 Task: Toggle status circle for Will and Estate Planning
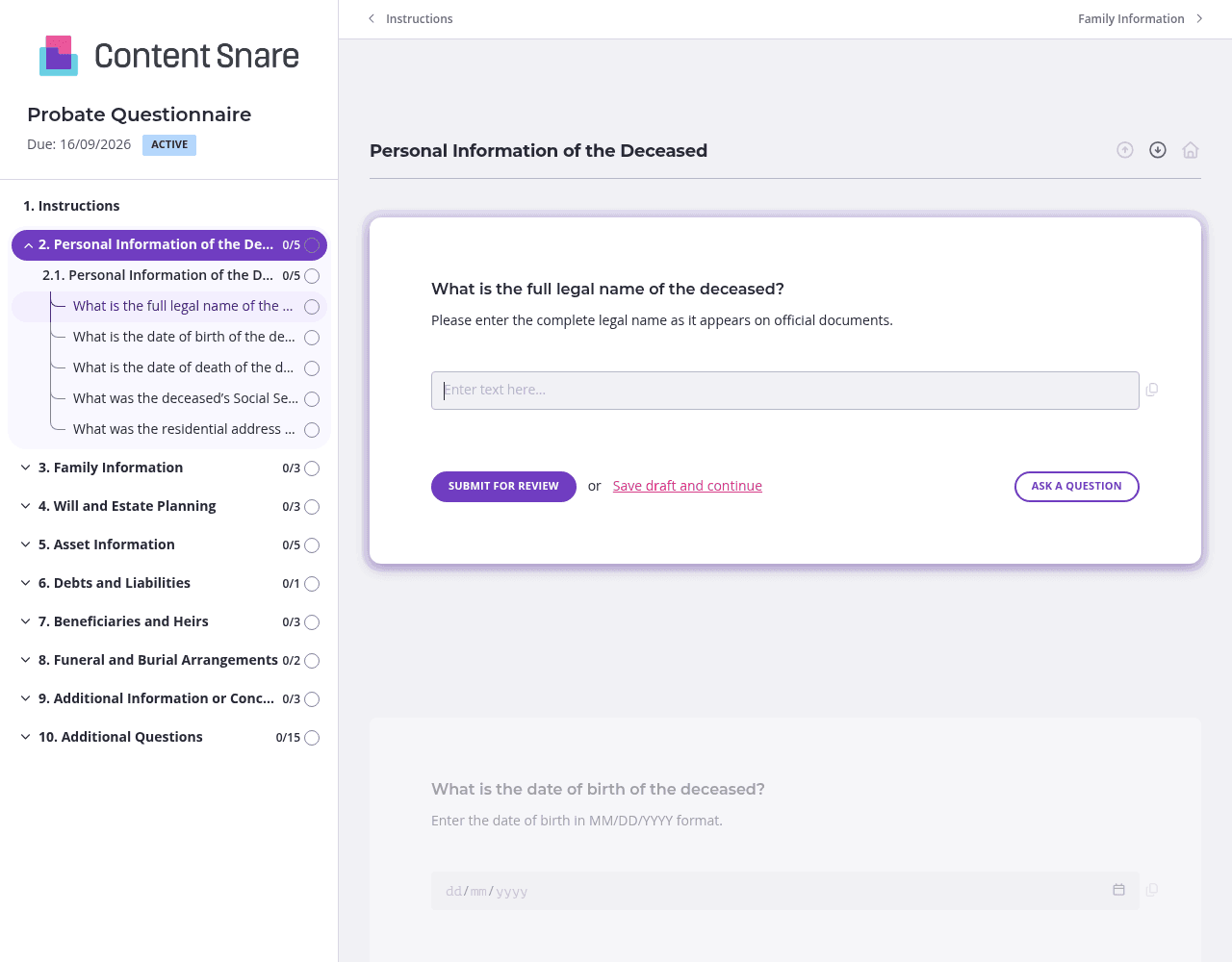(312, 507)
